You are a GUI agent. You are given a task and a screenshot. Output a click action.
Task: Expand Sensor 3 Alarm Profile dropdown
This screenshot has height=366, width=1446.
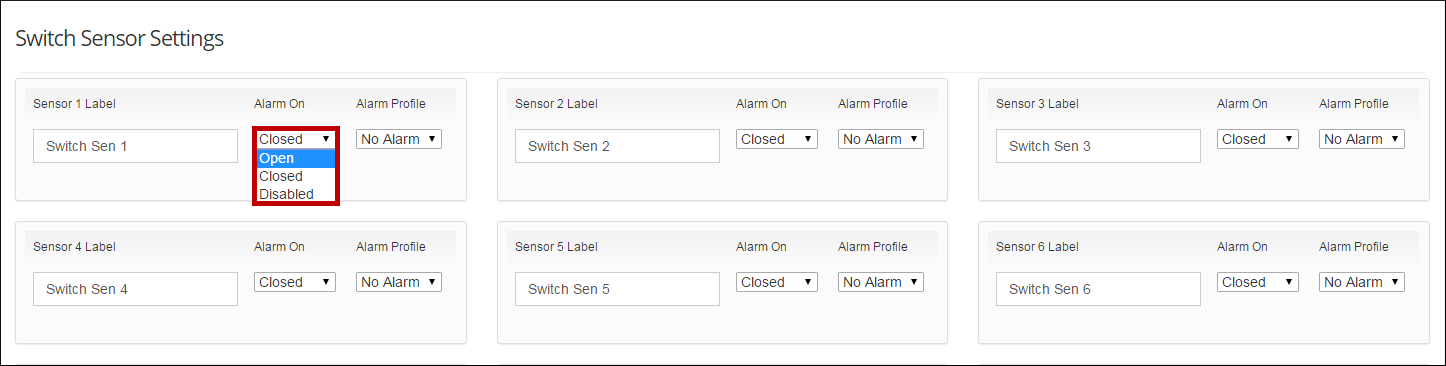[1362, 139]
